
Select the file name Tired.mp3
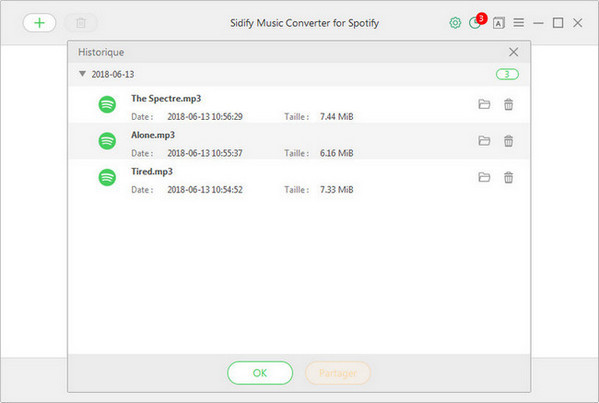(x=152, y=172)
